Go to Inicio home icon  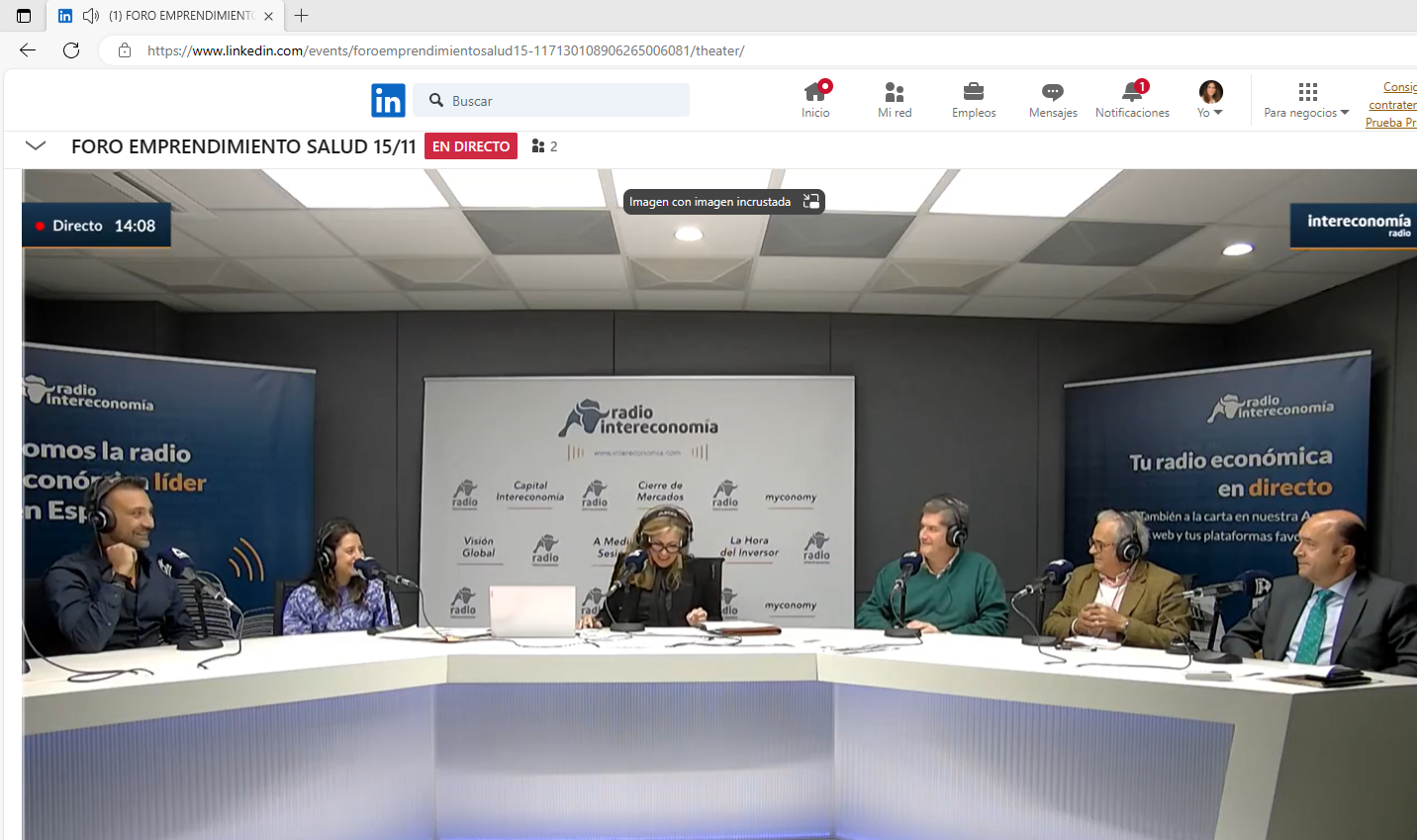(815, 92)
